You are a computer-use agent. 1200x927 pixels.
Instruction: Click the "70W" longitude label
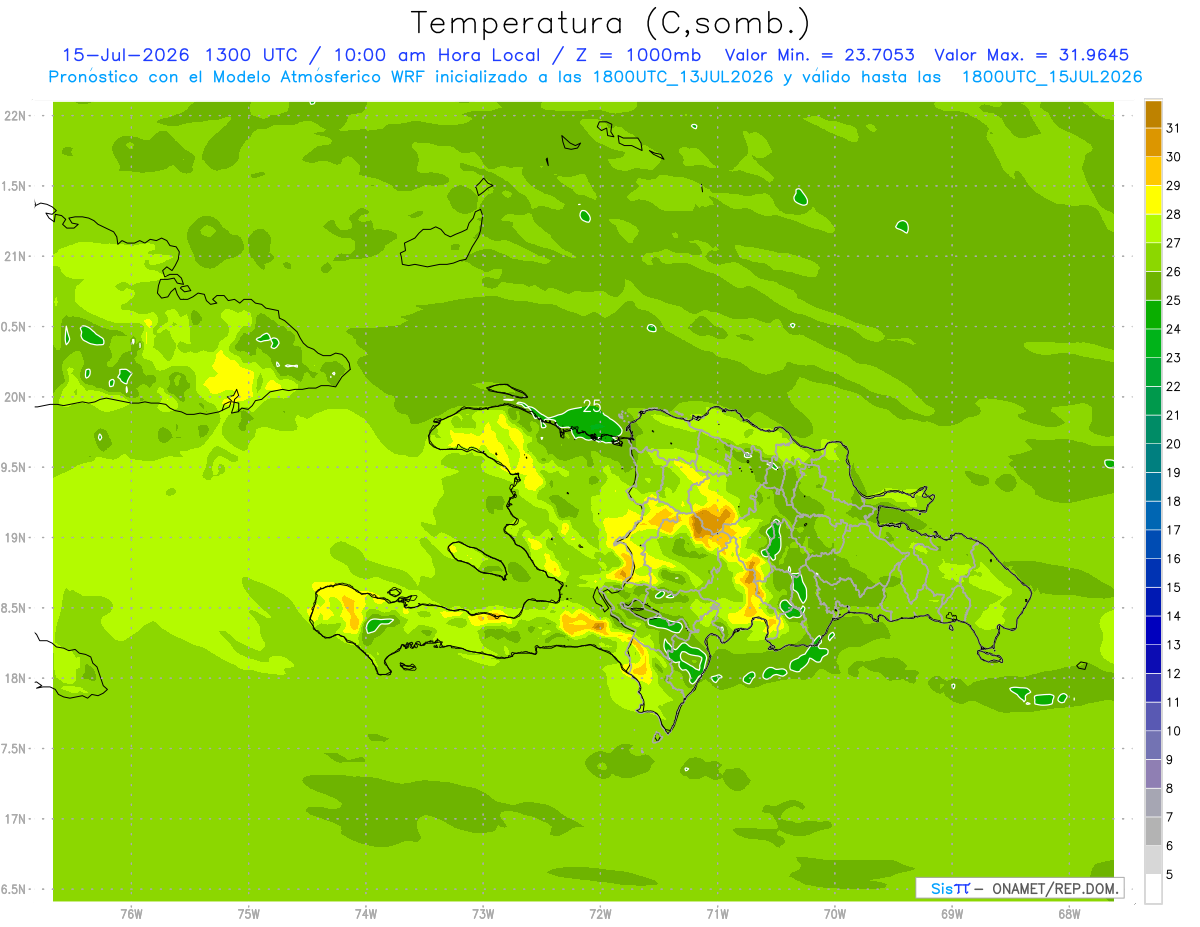pos(835,914)
